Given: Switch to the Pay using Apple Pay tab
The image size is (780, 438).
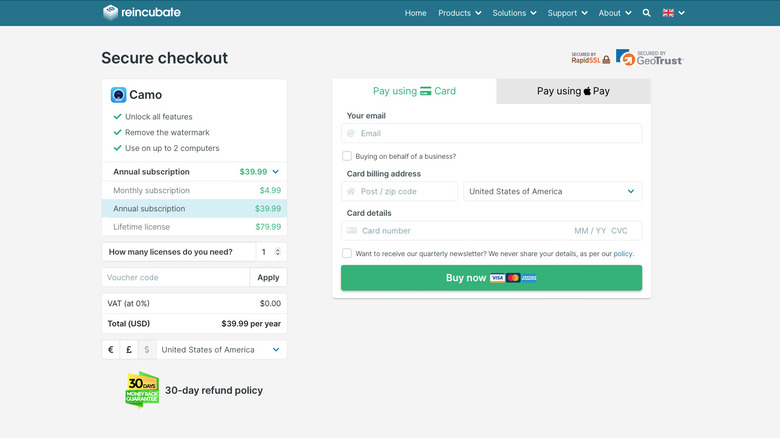Looking at the screenshot, I should pos(573,91).
